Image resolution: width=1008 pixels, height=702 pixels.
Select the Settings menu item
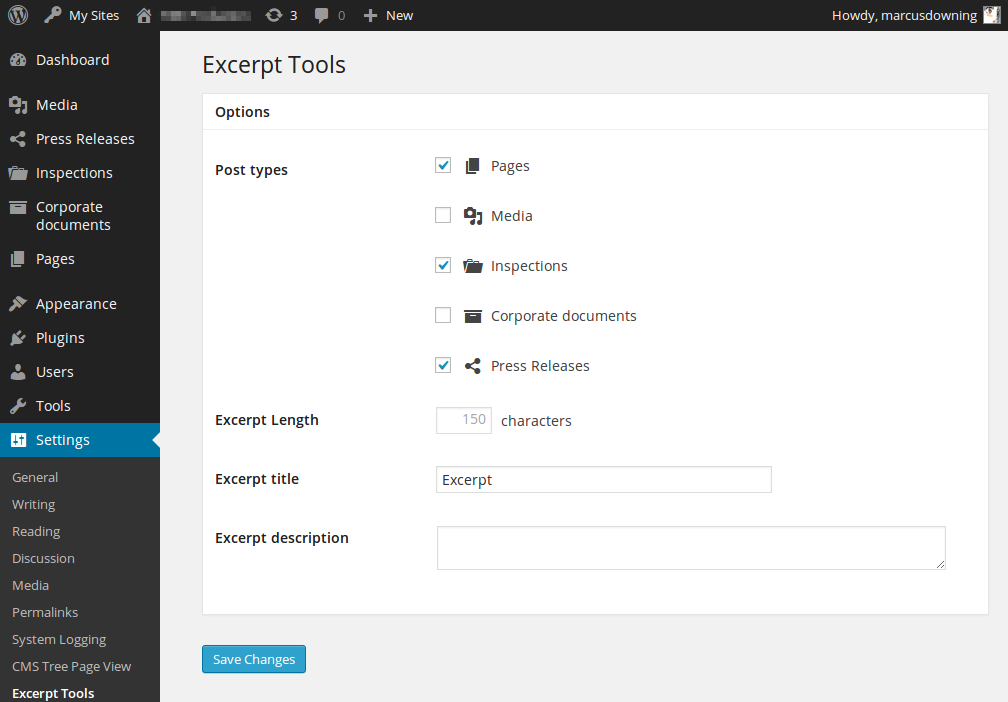point(80,440)
